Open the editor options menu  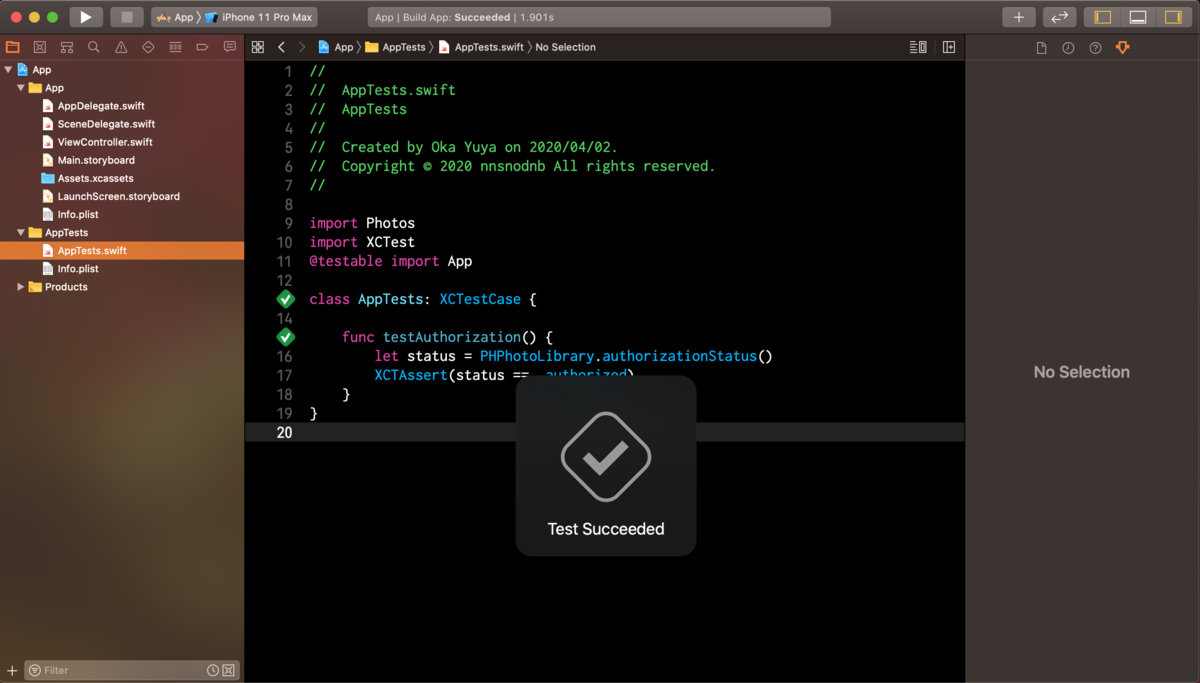[918, 47]
